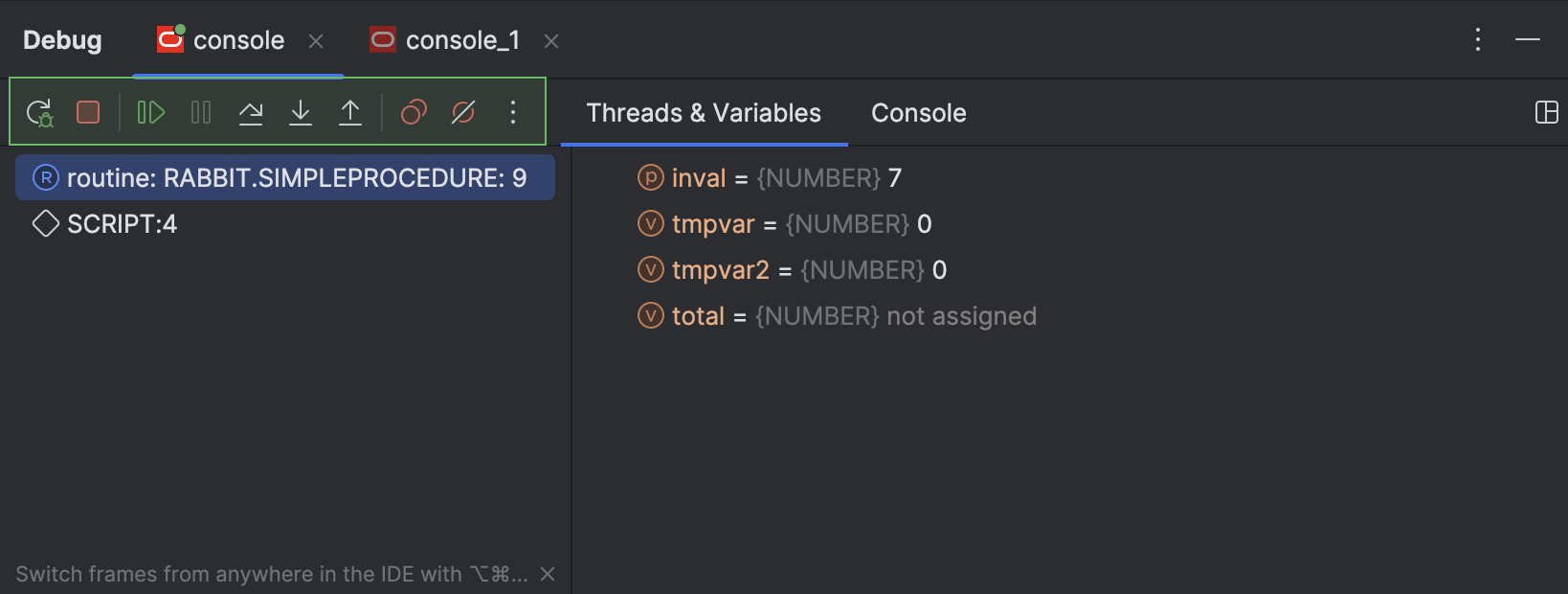Stop the debug session
1568x594 pixels.
[x=88, y=112]
